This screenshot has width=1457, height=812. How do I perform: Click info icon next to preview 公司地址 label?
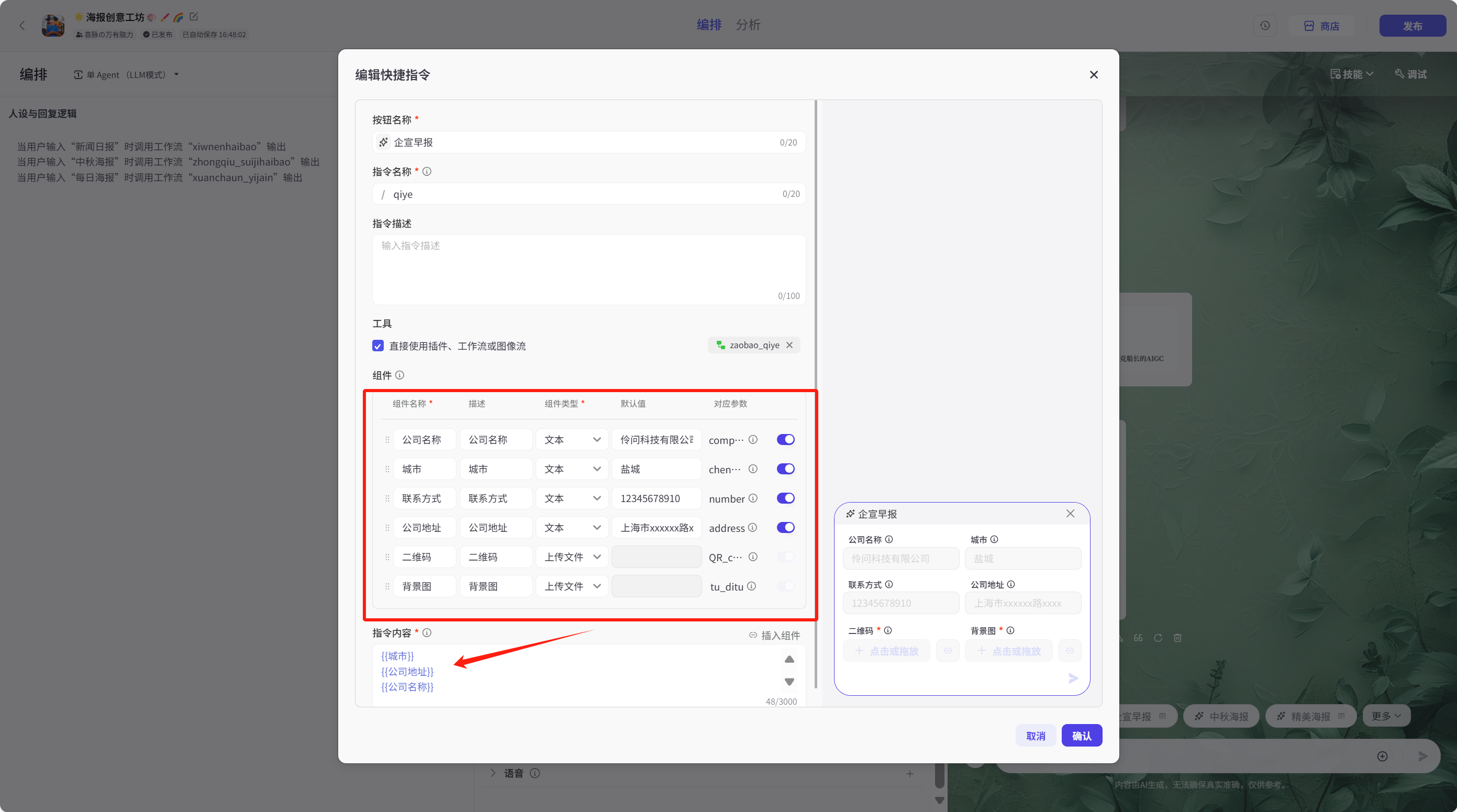pyautogui.click(x=1011, y=585)
